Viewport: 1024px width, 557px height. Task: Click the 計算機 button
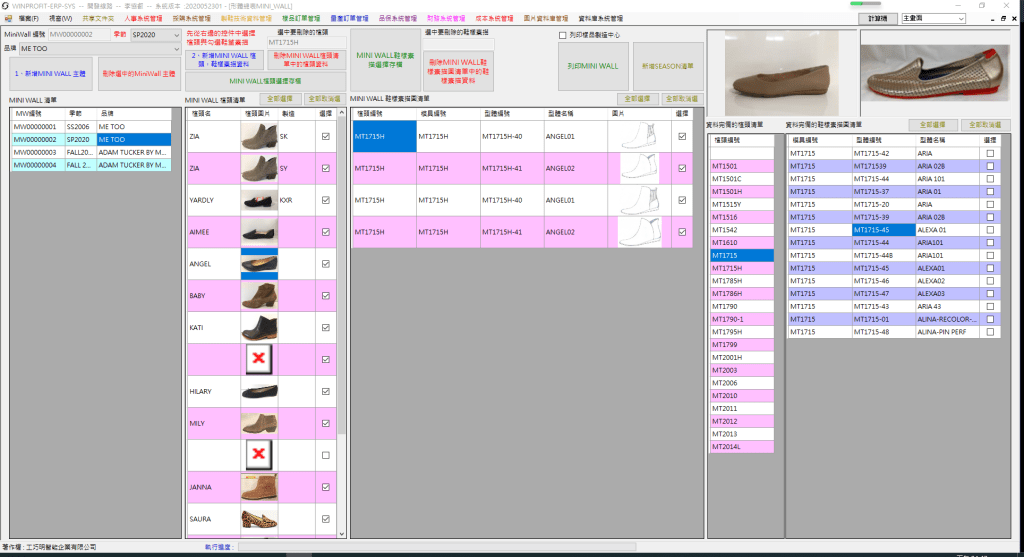point(878,18)
